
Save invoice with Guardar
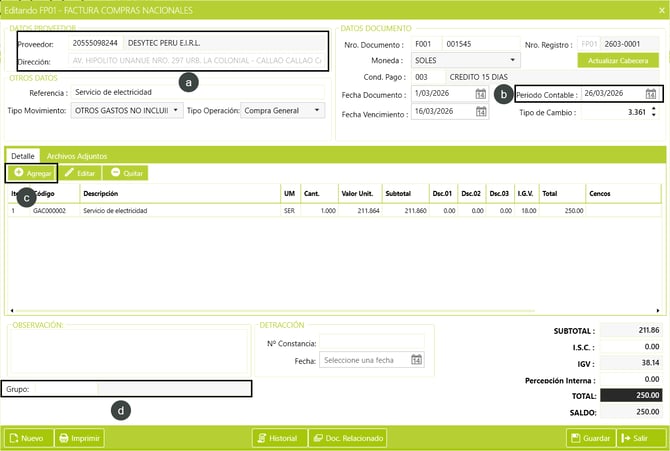pyautogui.click(x=589, y=438)
